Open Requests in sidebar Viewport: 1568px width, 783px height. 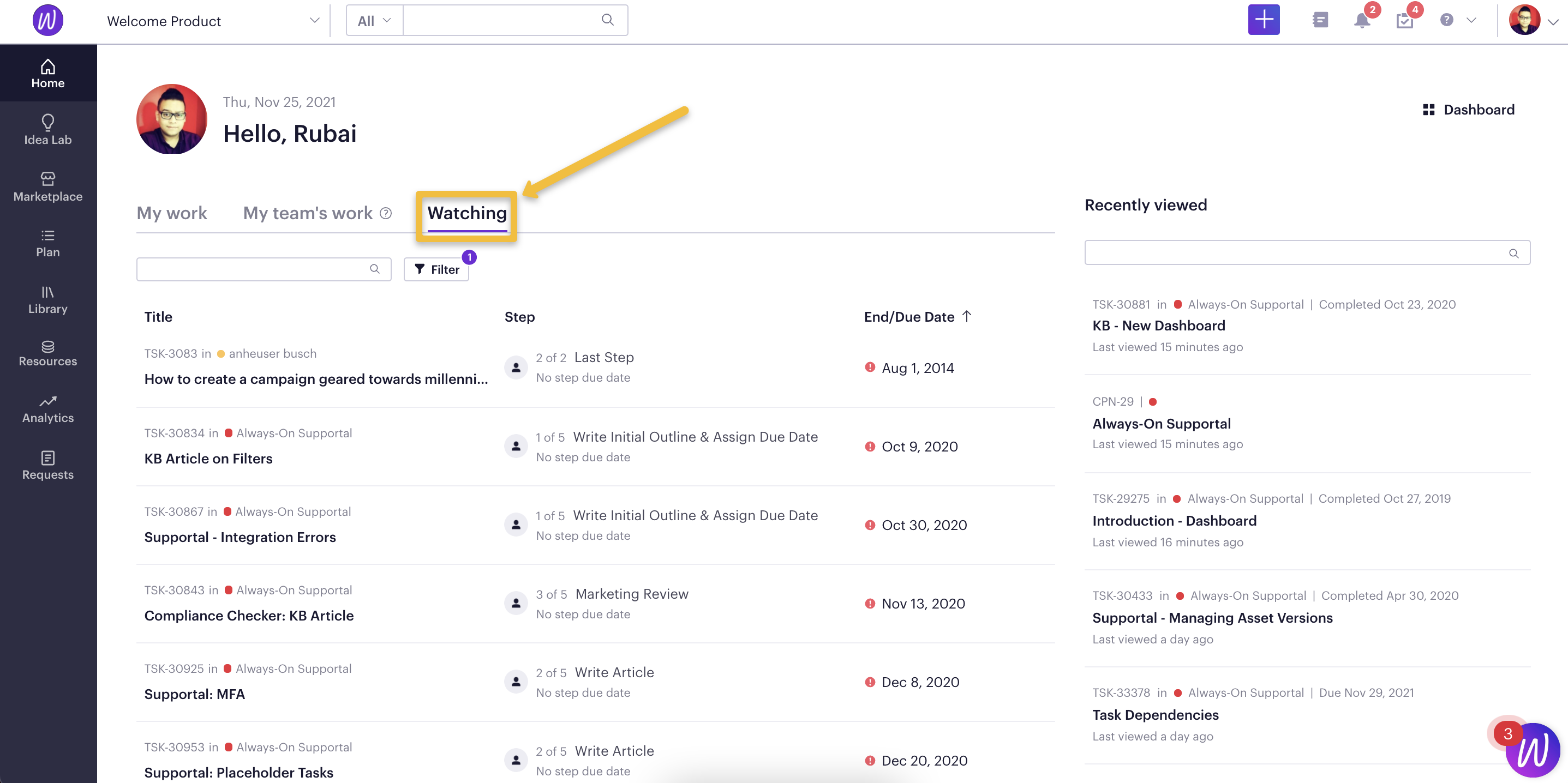(x=48, y=466)
